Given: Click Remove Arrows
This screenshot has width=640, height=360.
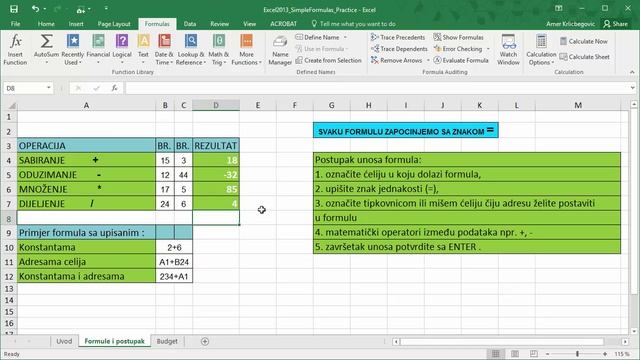Looking at the screenshot, I should tap(396, 60).
